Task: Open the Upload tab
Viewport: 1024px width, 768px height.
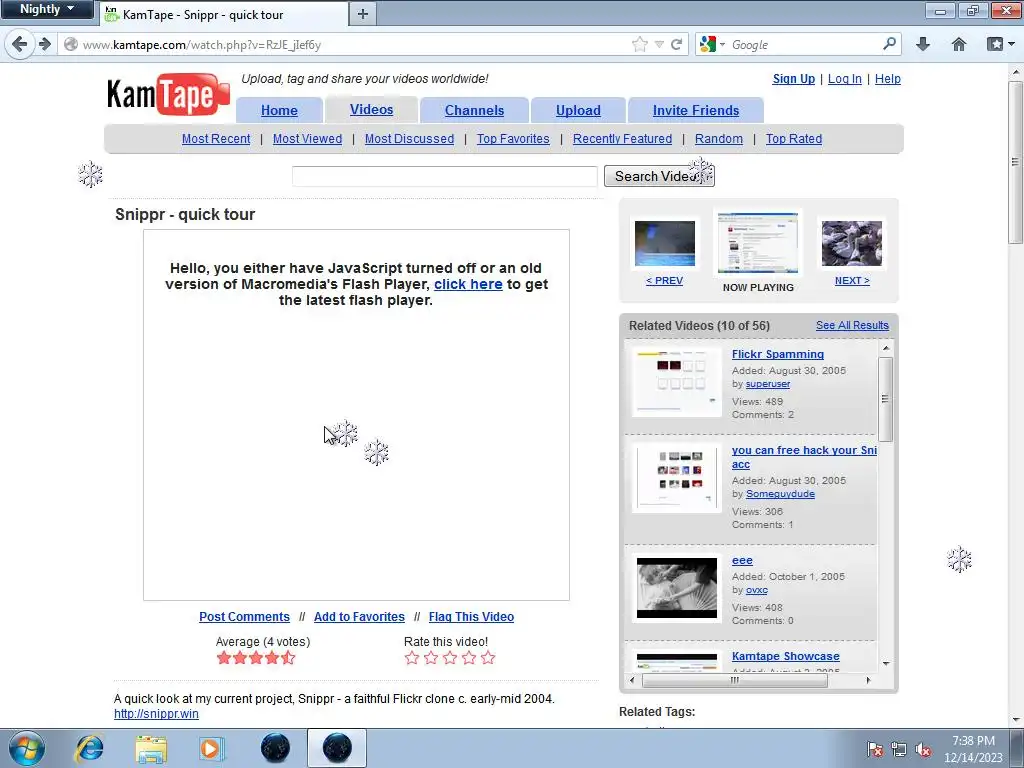Action: click(578, 110)
